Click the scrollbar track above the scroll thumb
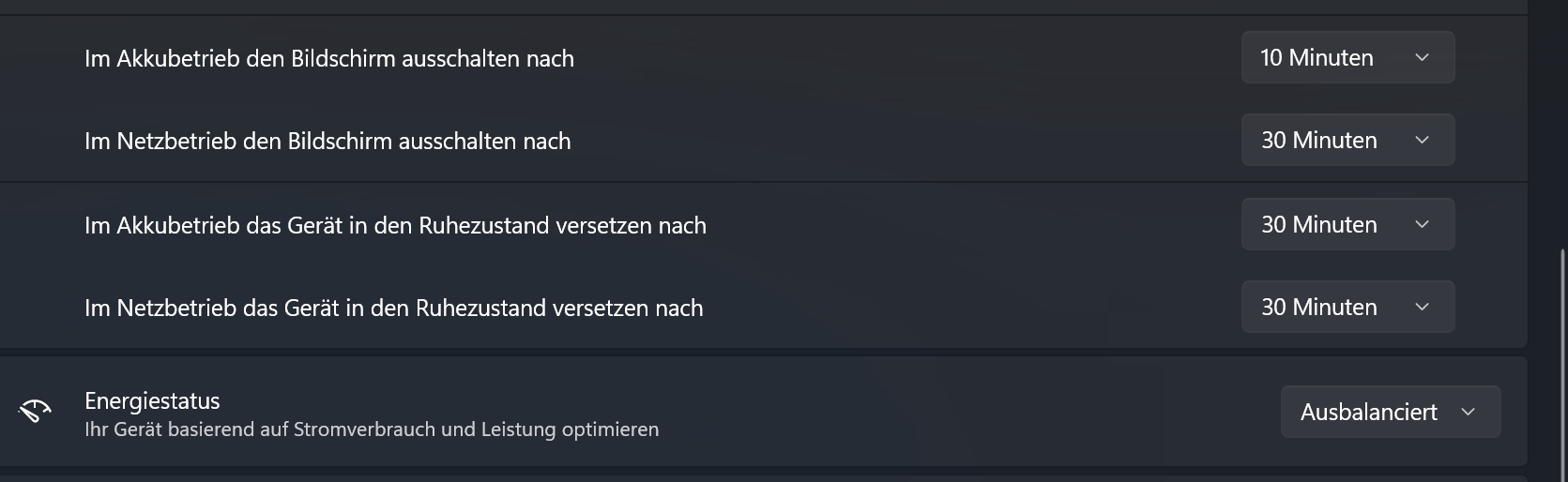 click(1561, 122)
